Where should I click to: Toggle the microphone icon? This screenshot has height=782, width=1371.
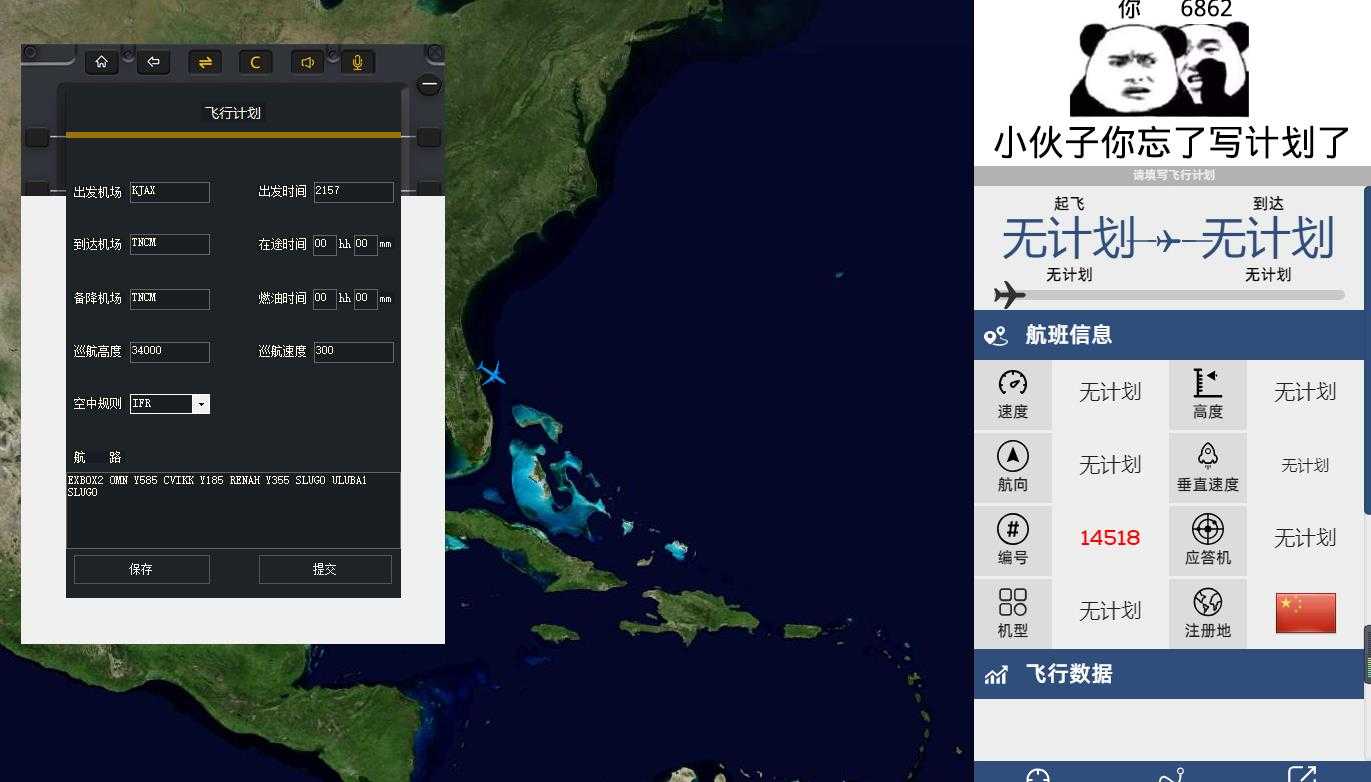pyautogui.click(x=357, y=62)
